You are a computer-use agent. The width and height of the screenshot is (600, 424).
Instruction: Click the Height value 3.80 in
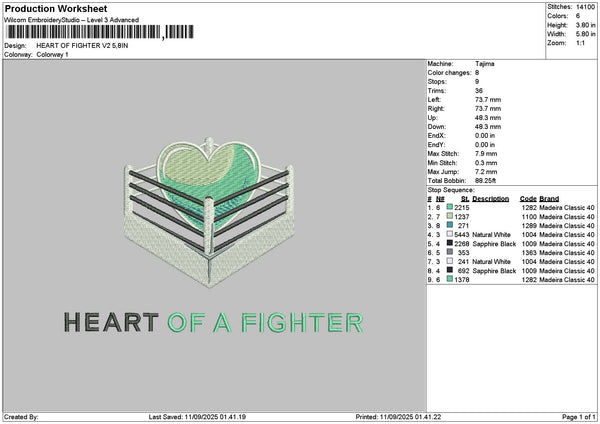(585, 25)
